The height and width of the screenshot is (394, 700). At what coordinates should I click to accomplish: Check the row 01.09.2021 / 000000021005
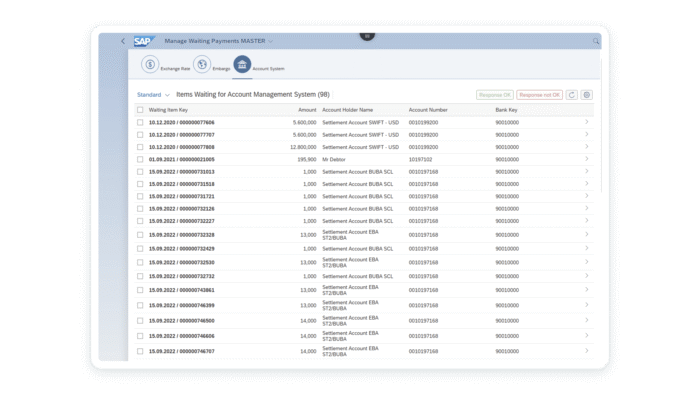(x=140, y=159)
